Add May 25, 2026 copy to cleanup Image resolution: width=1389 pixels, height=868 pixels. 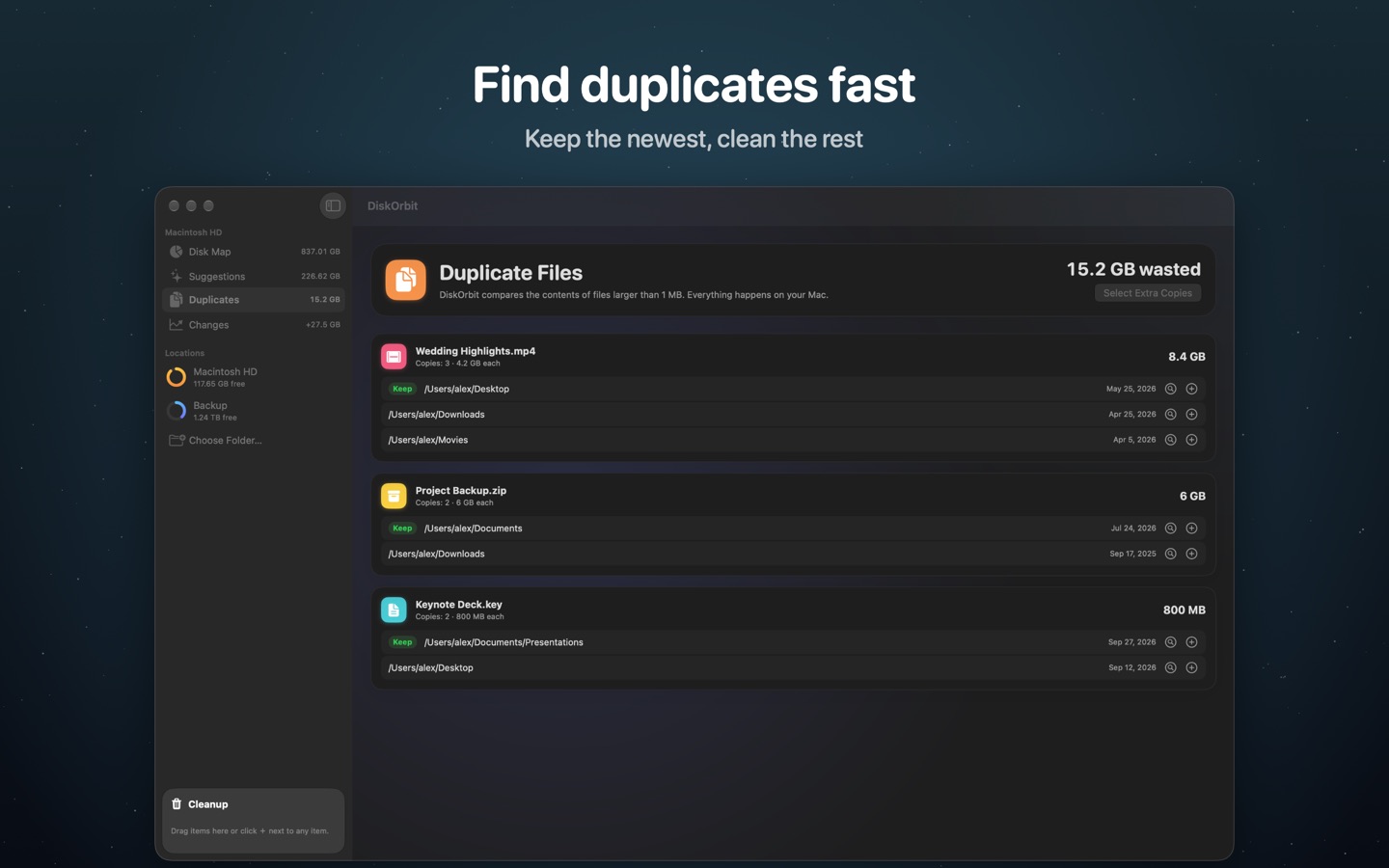click(1191, 389)
